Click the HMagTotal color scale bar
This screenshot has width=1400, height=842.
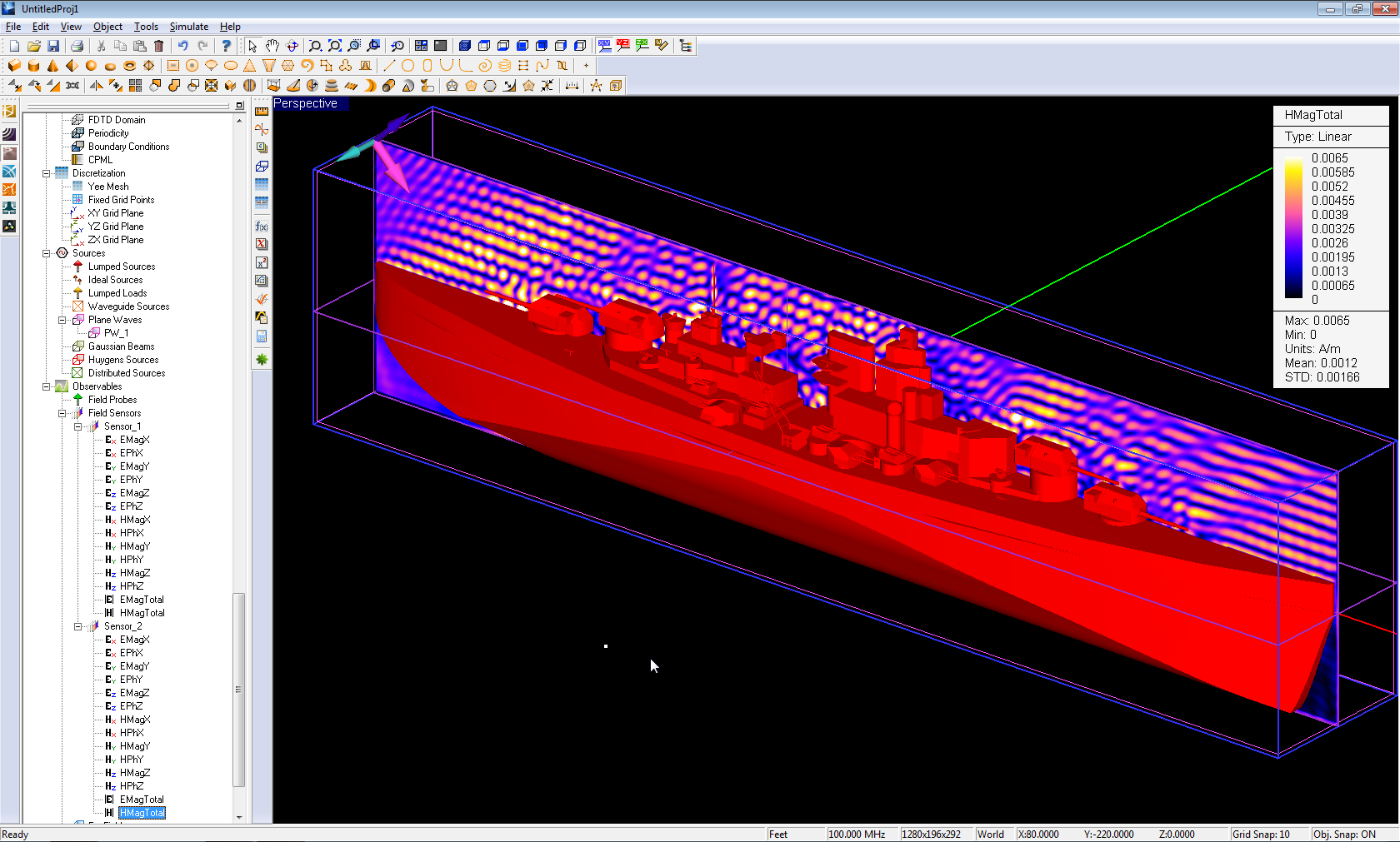coord(1292,227)
